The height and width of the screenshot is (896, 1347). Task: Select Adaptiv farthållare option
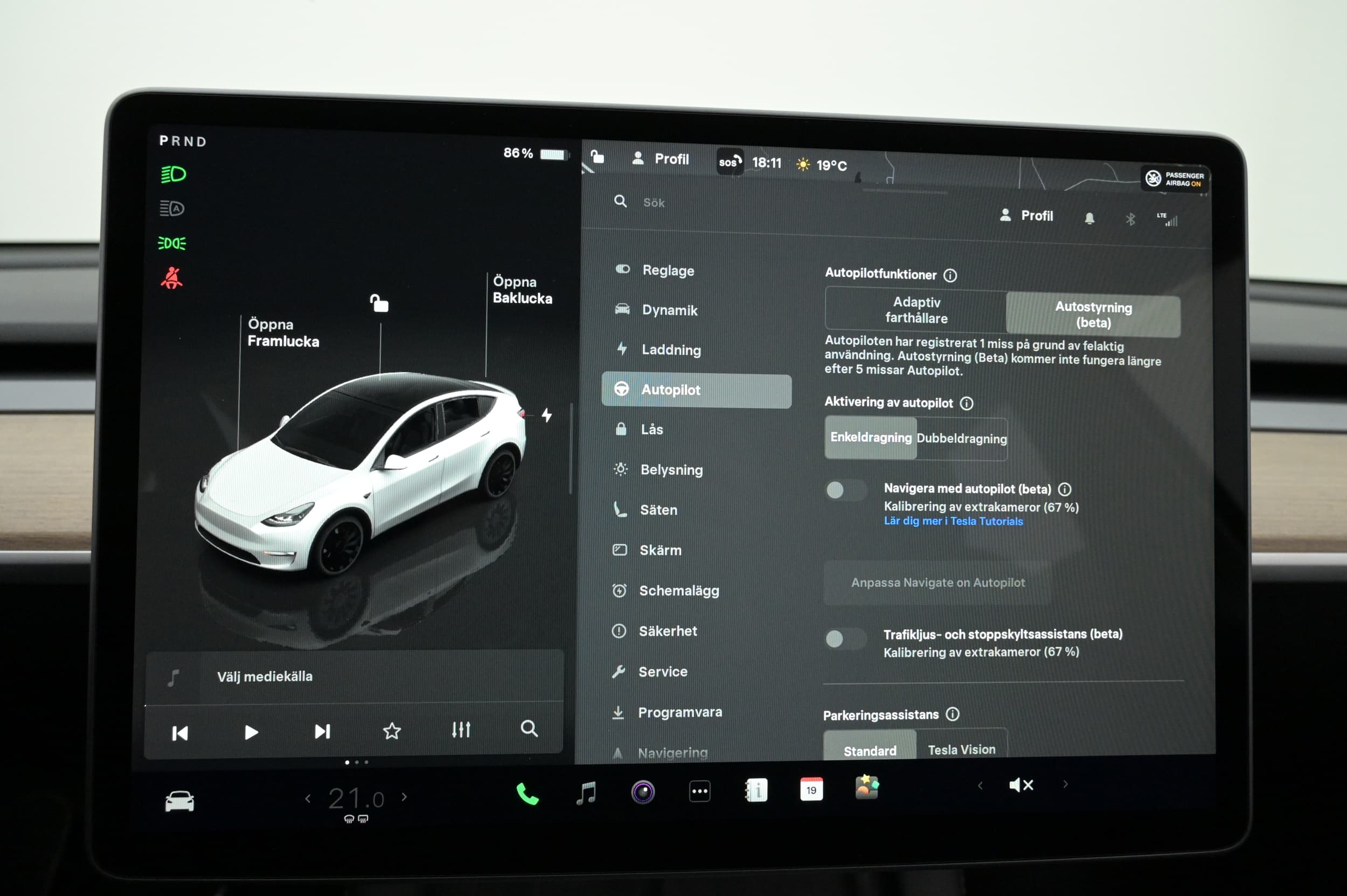point(916,310)
